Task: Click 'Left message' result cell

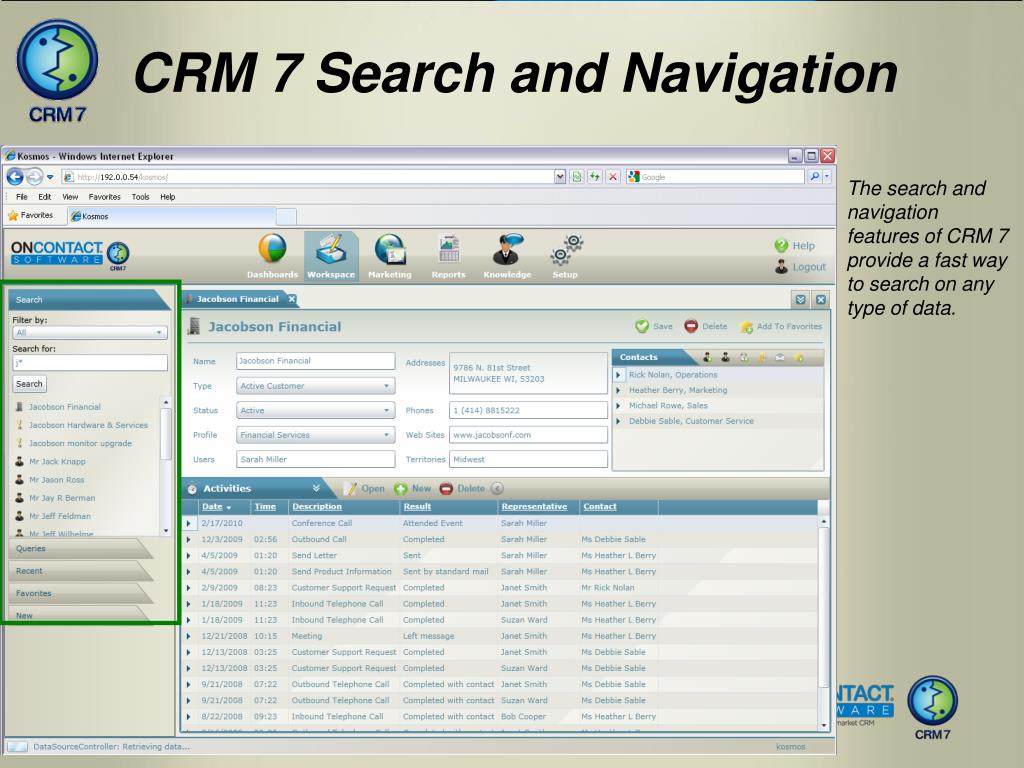Action: [428, 636]
